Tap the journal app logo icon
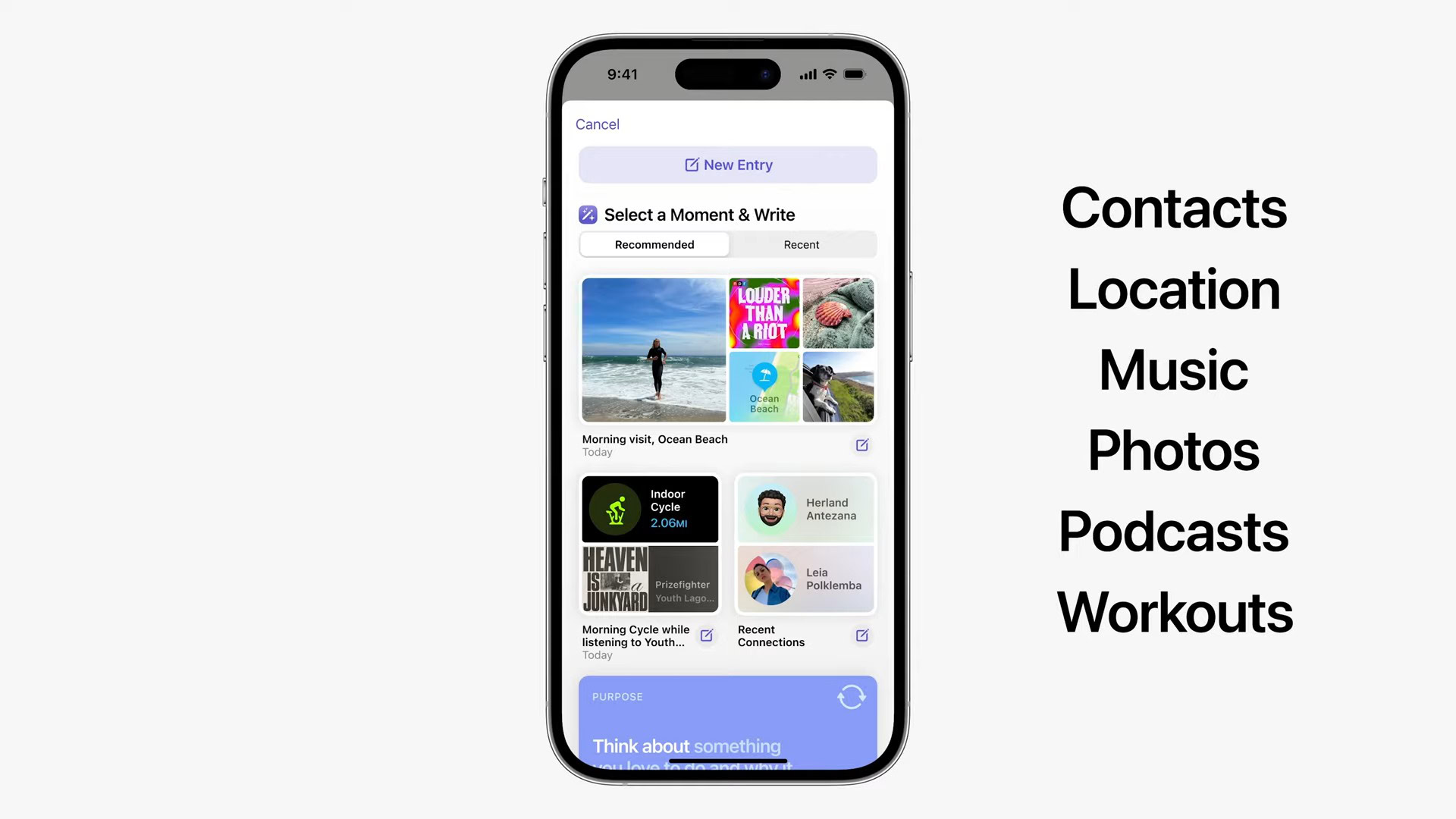 click(x=588, y=214)
